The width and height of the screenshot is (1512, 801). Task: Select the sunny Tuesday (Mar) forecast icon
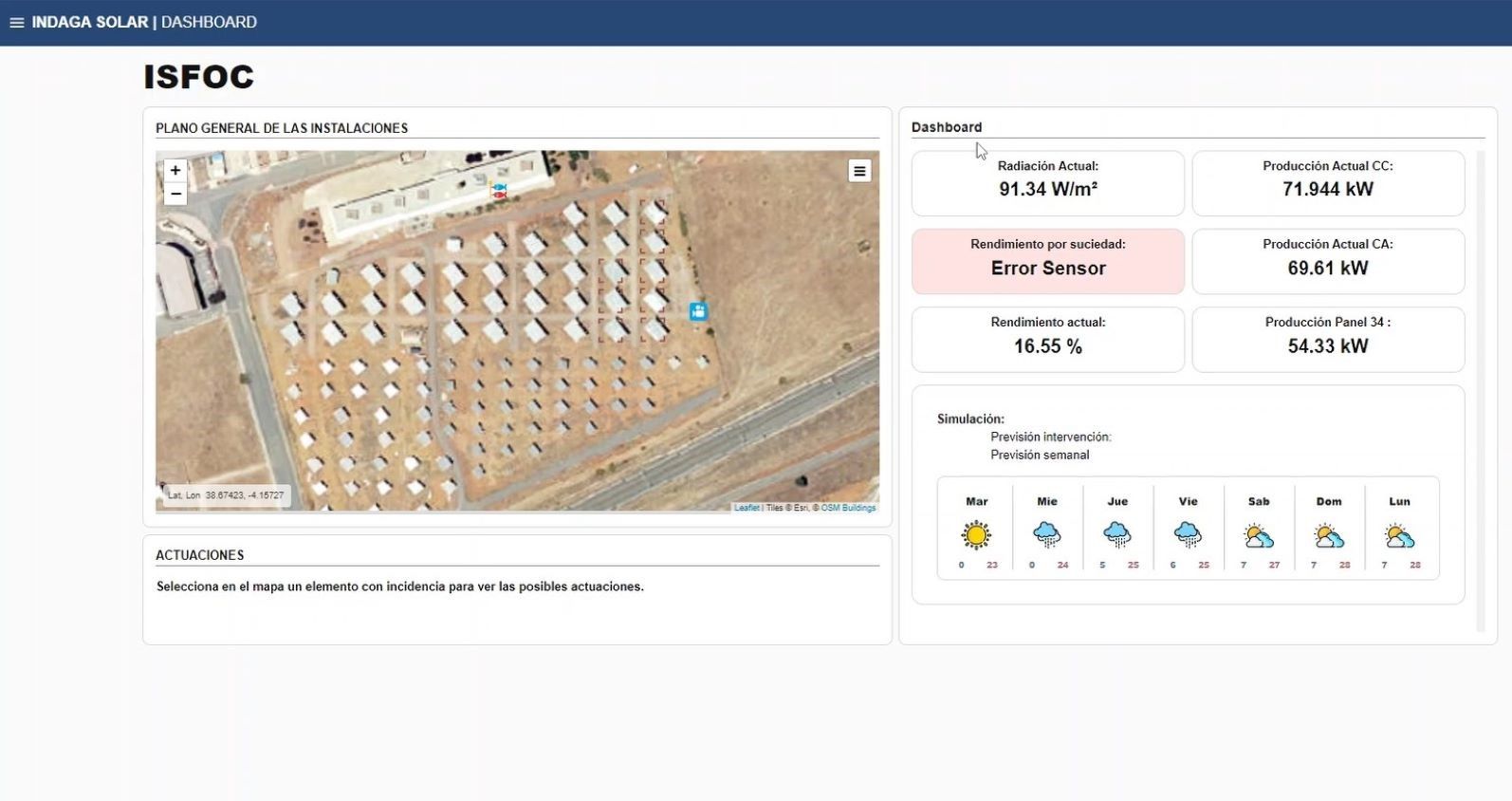(976, 535)
